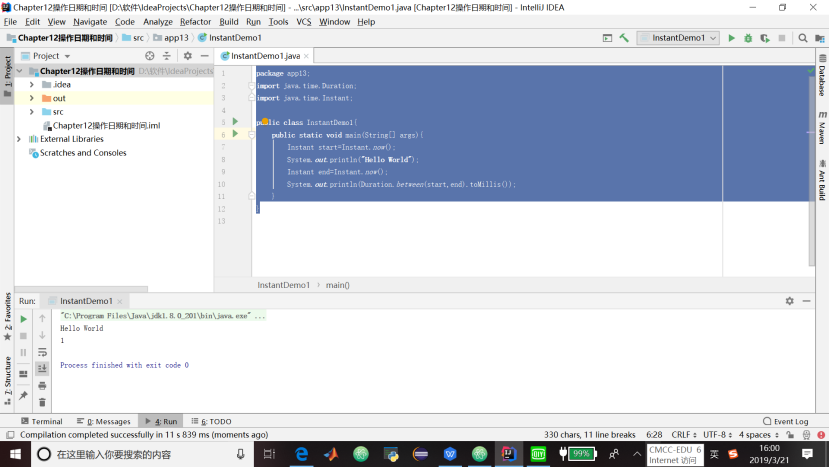Screen dimensions: 830x467
Task: Toggle the pin tab icon in Run panel
Action: [x=23, y=395]
